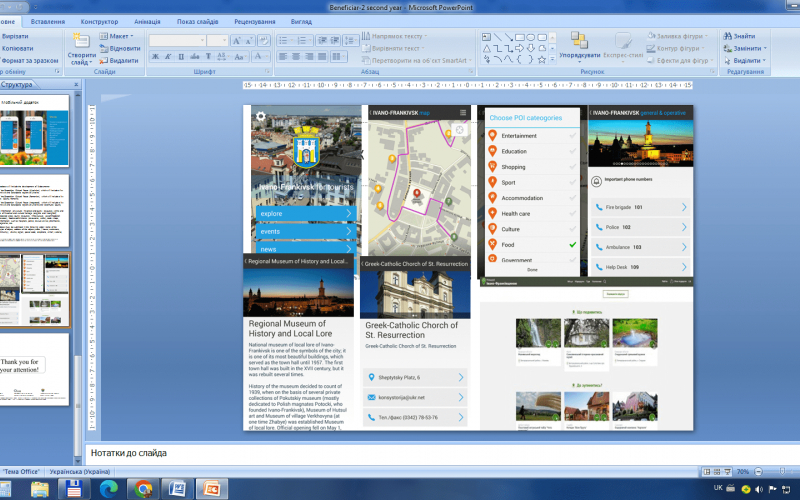Click the decrease list level icon
Viewport: 800px width, 500px height.
[322, 41]
